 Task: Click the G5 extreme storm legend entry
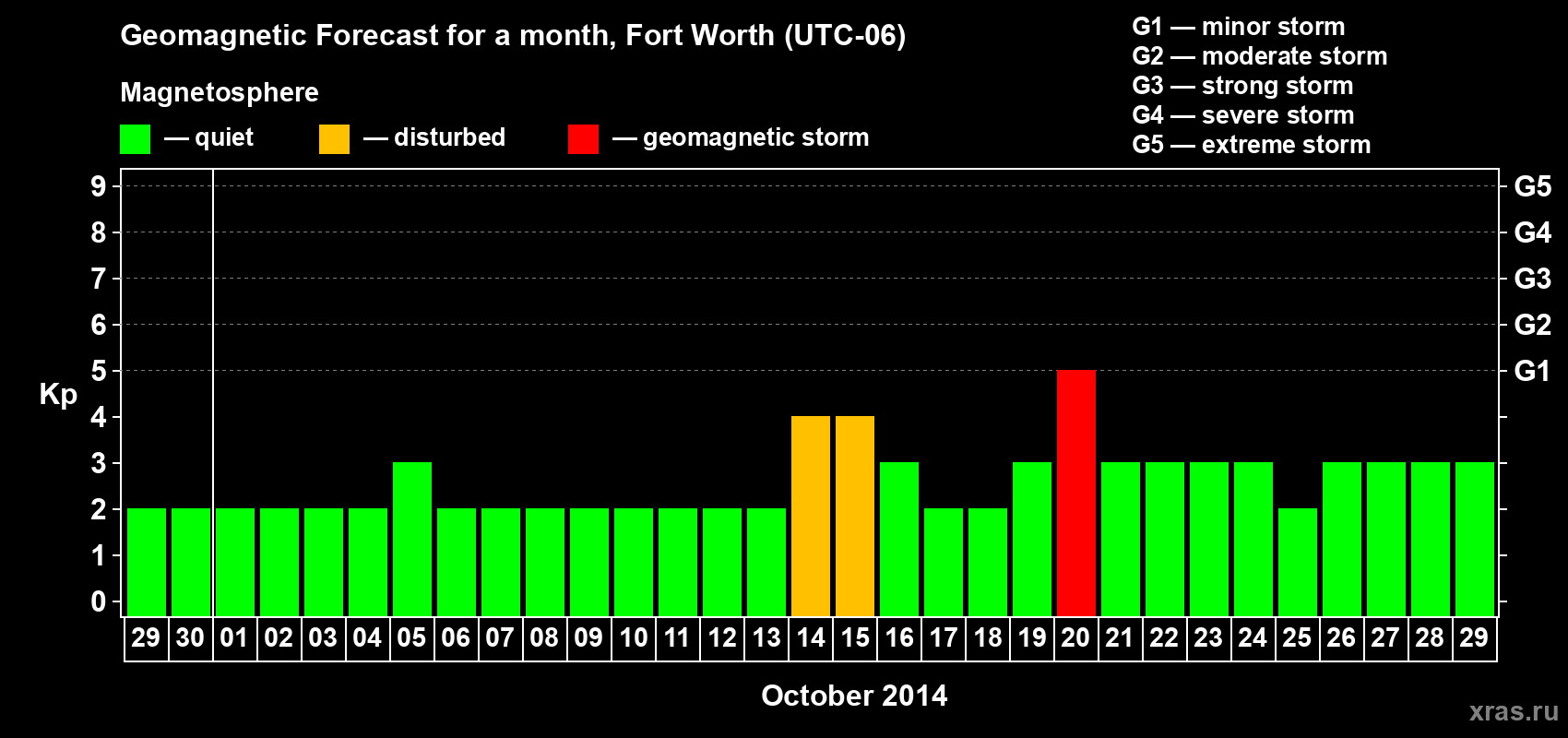tap(1252, 145)
